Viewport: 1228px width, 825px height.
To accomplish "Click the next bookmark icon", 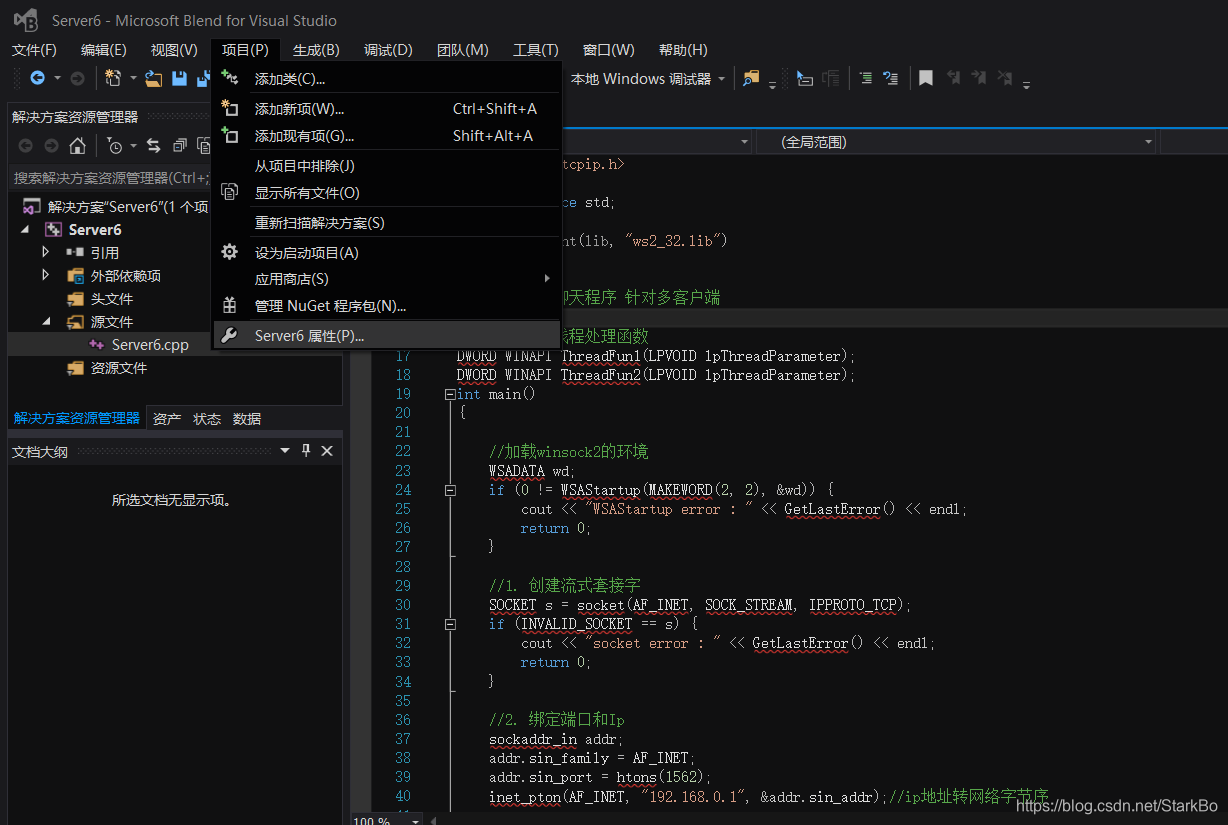I will tap(979, 78).
